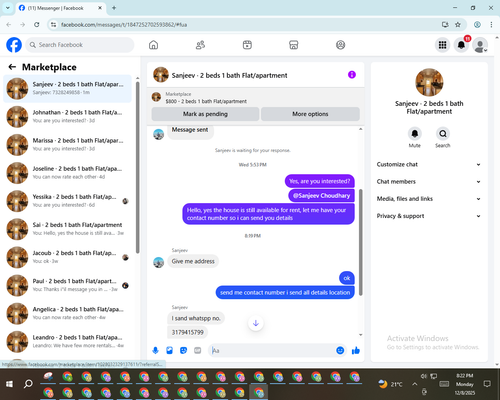Mute this chat using the bell icon
The width and height of the screenshot is (500, 400).
[x=415, y=134]
